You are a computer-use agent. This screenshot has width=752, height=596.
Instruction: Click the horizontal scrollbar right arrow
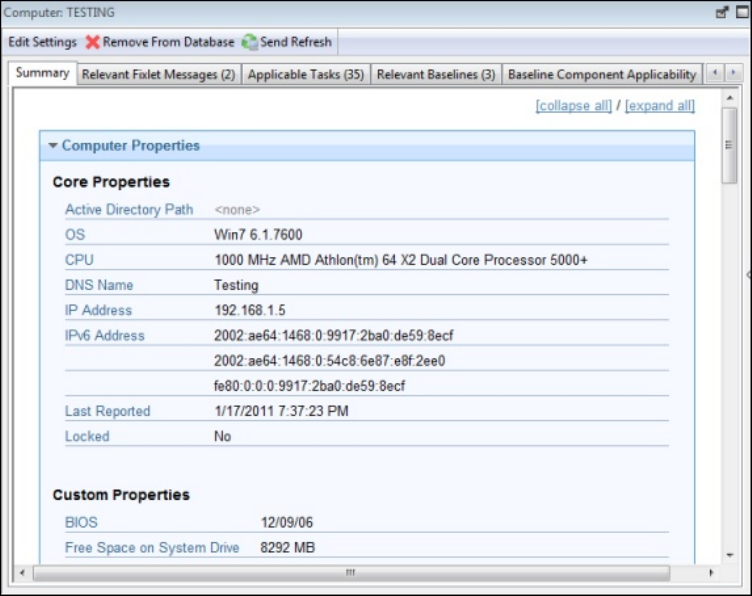click(x=711, y=573)
